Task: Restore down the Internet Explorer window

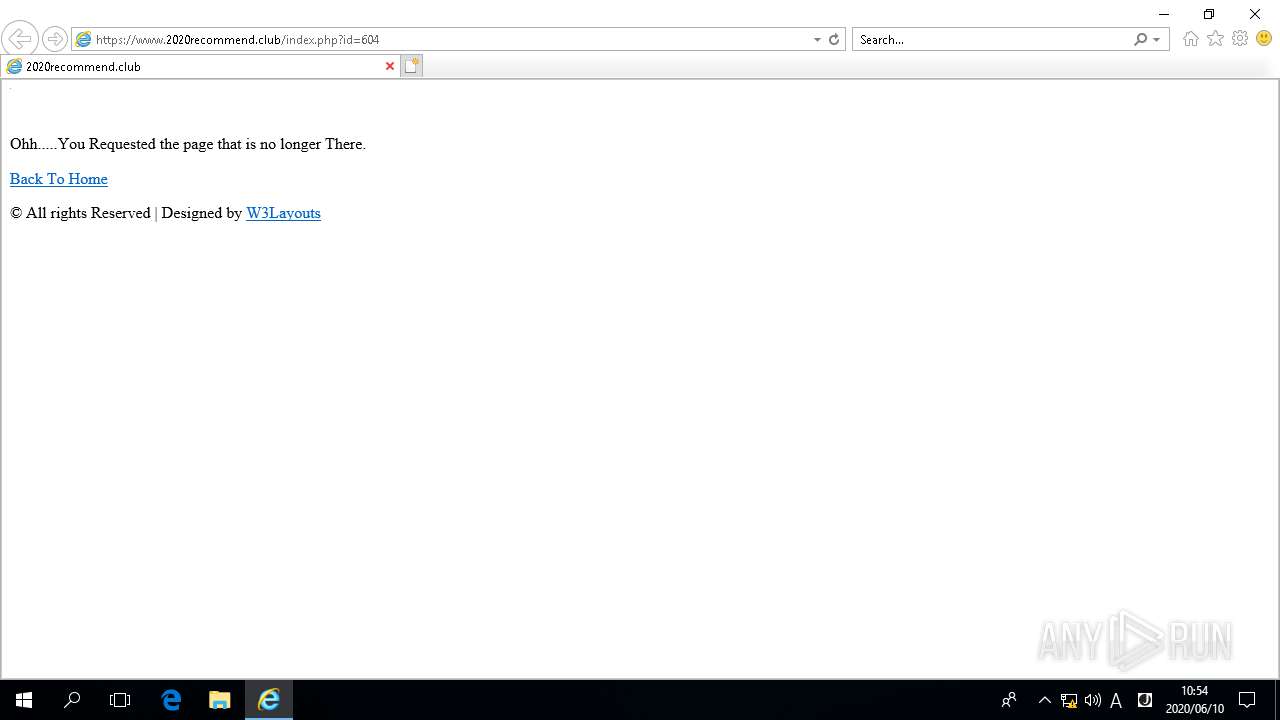Action: click(1209, 14)
